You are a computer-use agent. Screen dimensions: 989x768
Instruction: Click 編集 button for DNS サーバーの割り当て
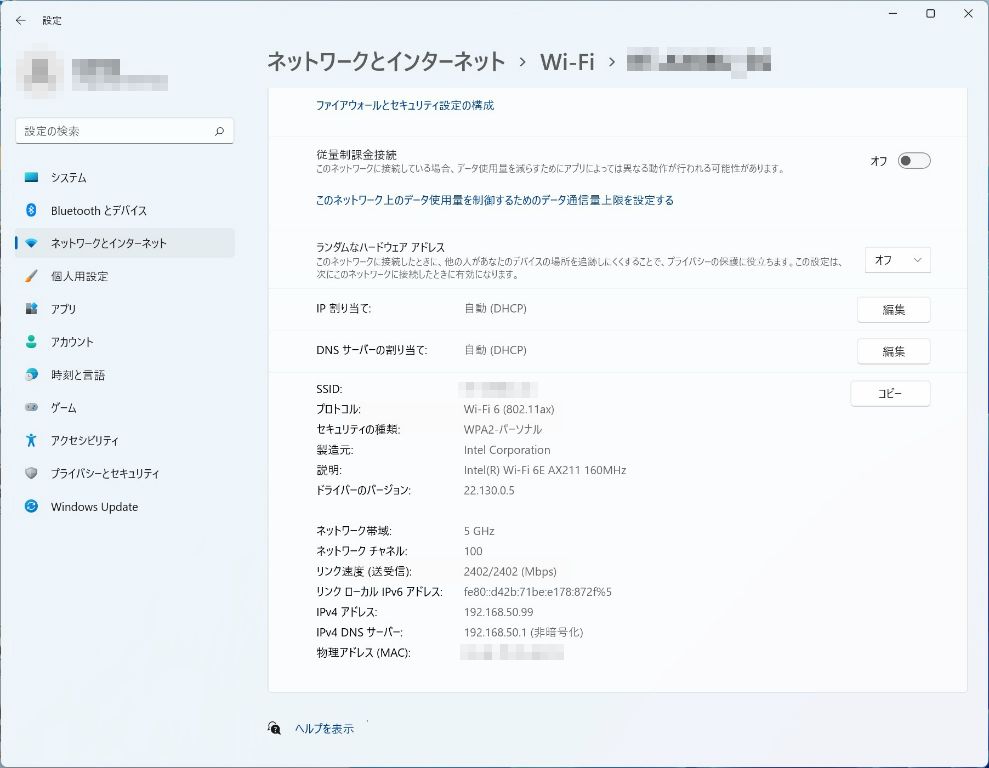tap(893, 352)
